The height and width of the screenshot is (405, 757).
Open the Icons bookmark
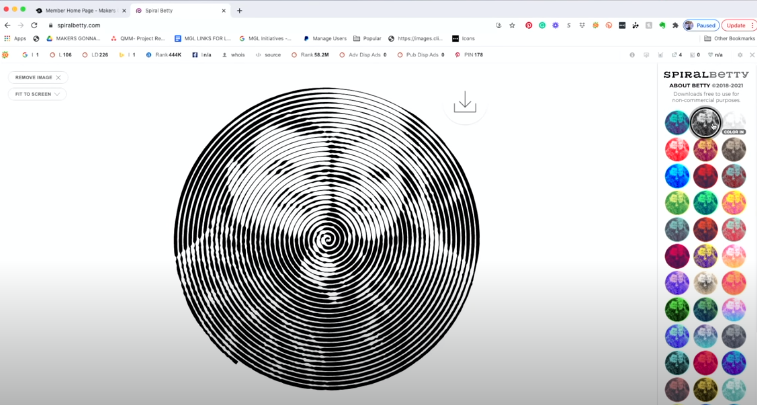[x=463, y=38]
